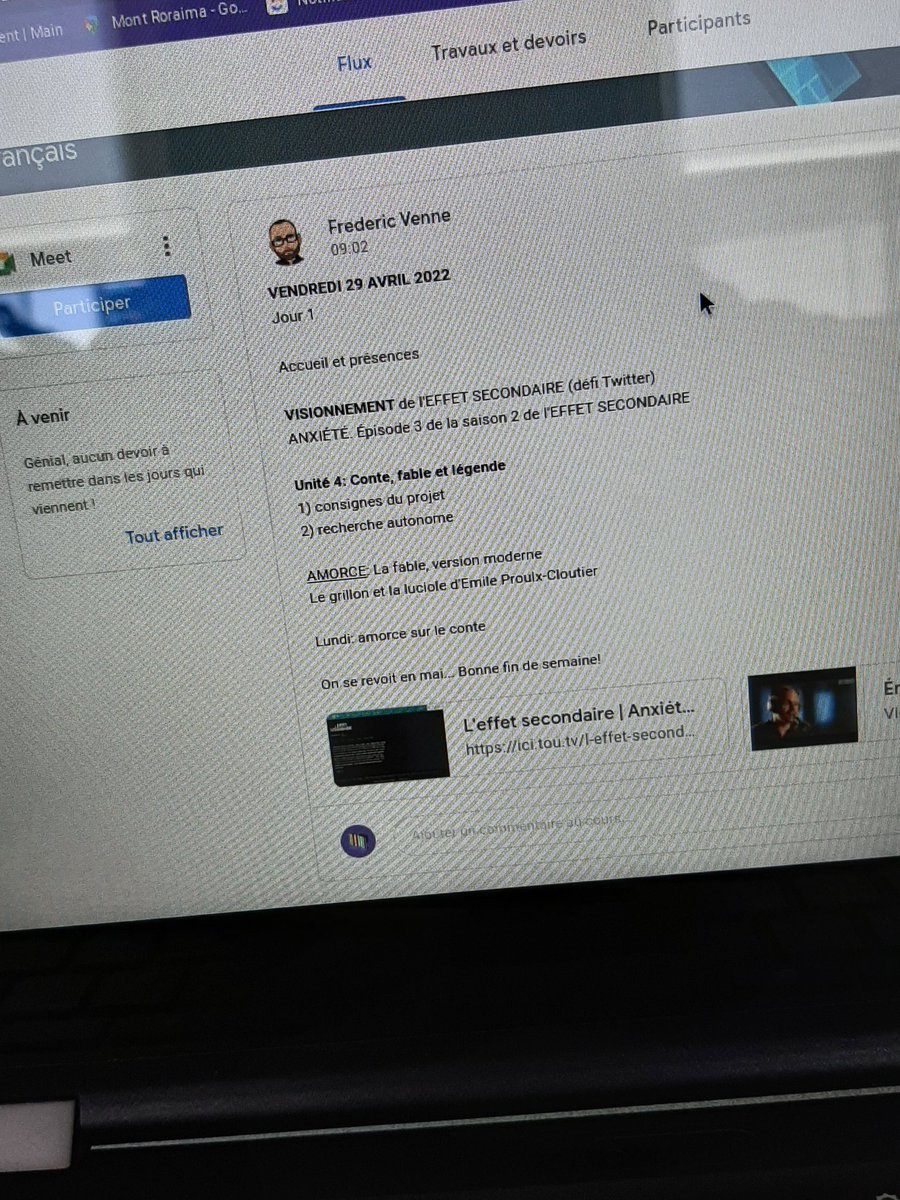900x1200 pixels.
Task: Open the L'effet secondaire attachment thumbnail
Action: click(x=390, y=746)
